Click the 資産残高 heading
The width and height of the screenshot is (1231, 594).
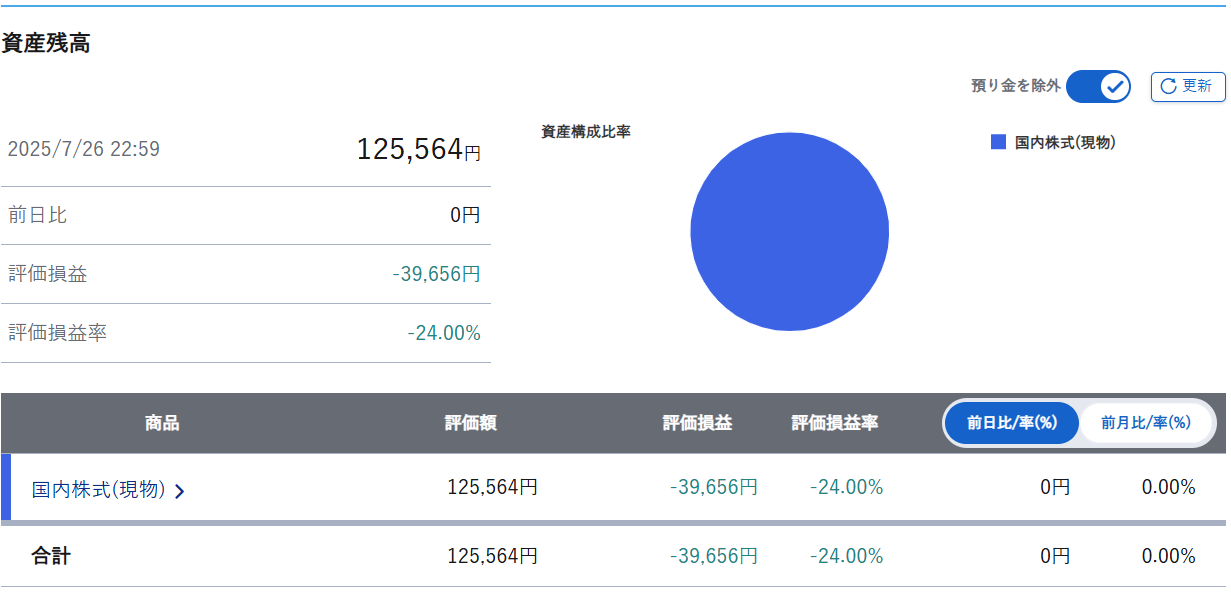[46, 43]
